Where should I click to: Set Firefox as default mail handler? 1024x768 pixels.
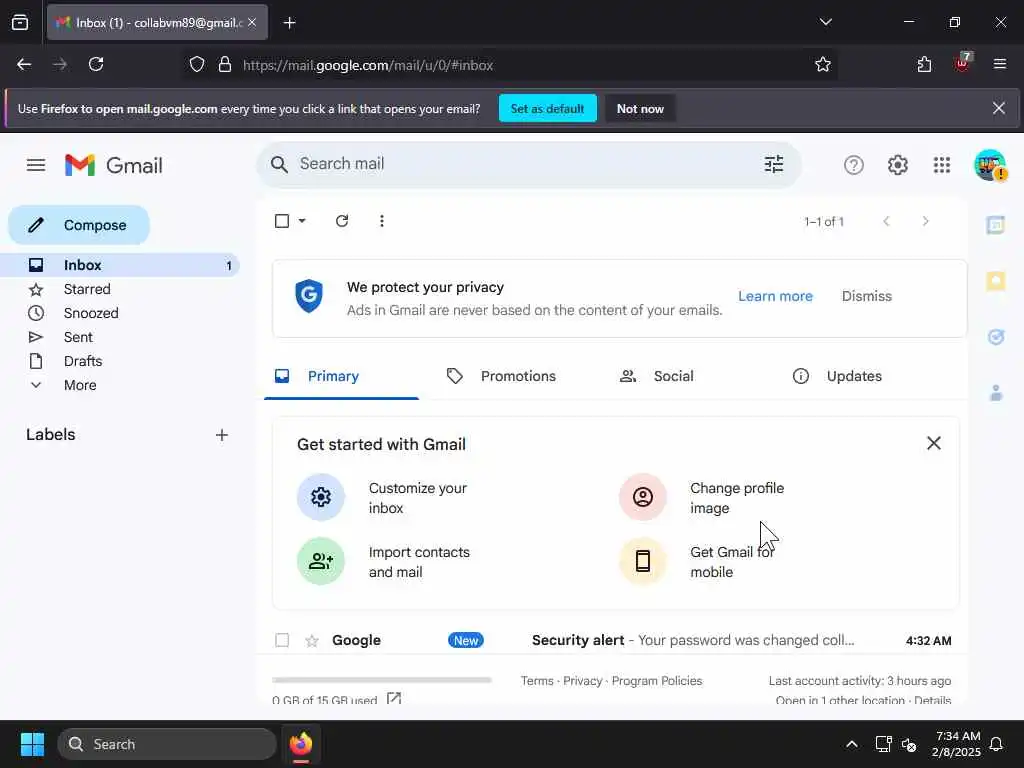(x=547, y=108)
